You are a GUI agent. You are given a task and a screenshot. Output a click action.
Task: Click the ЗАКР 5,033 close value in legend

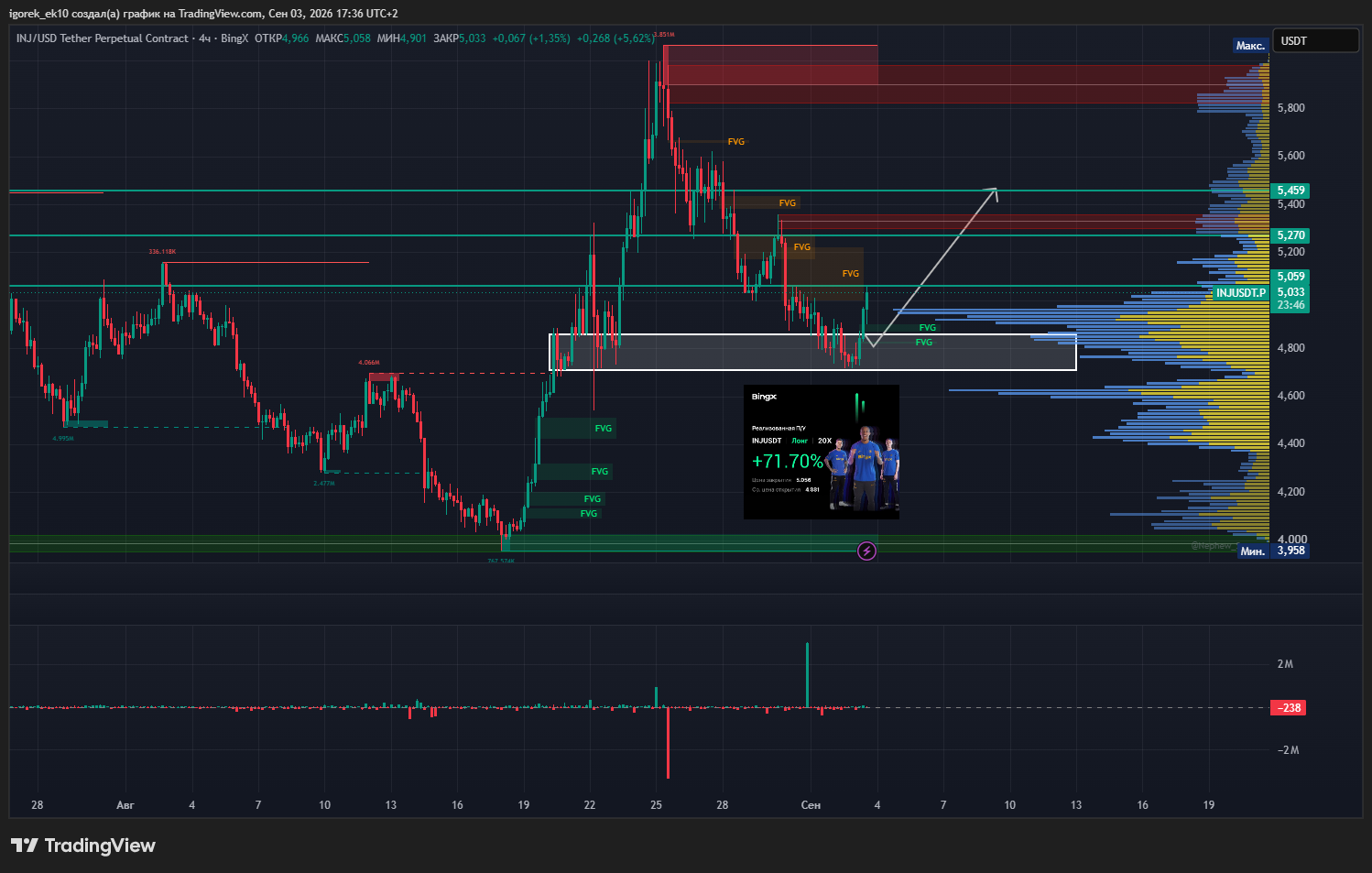tap(460, 38)
